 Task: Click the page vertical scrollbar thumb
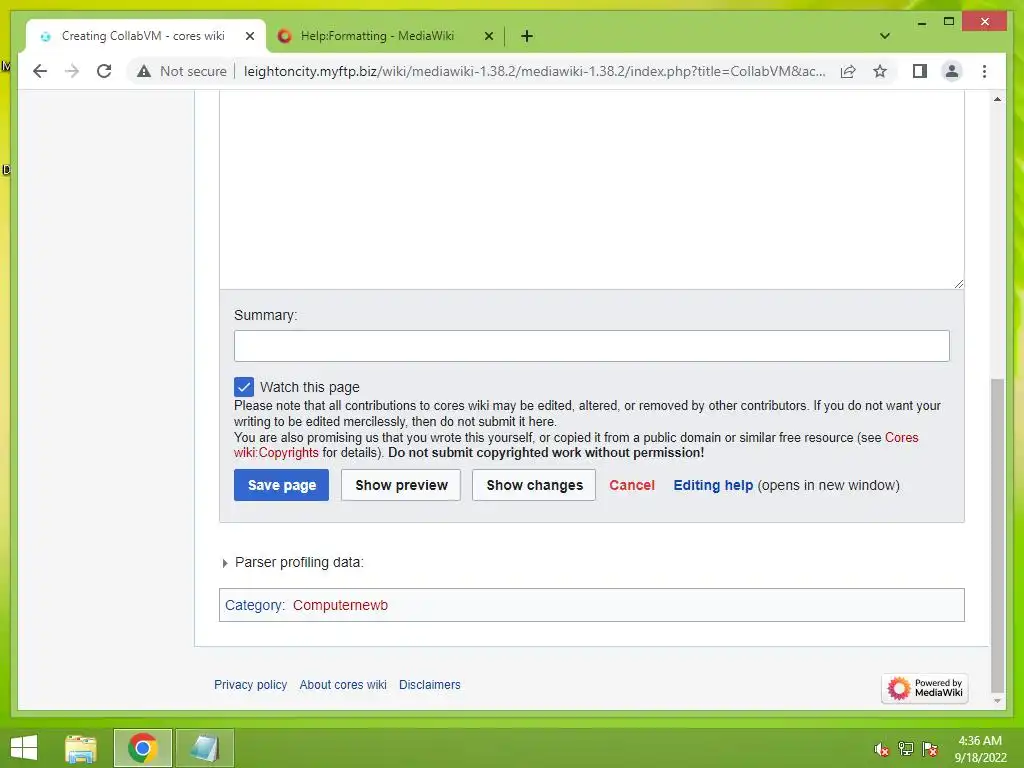pos(997,536)
